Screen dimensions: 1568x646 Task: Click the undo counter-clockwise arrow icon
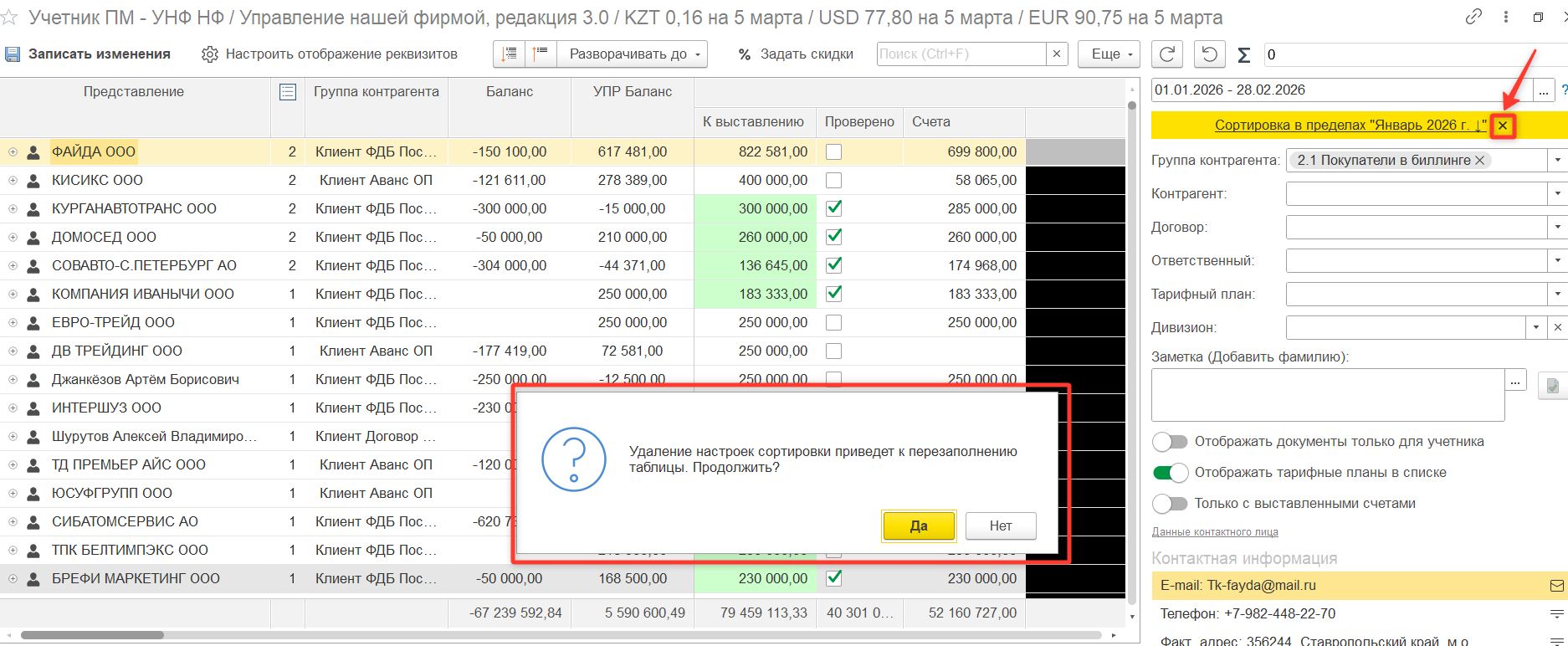click(1209, 54)
